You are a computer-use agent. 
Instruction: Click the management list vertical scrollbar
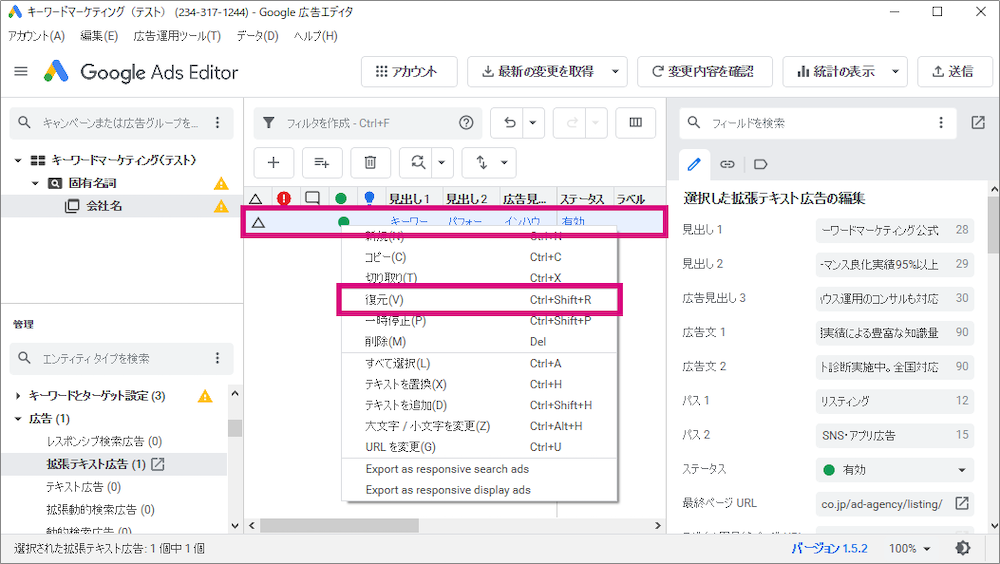[x=235, y=428]
